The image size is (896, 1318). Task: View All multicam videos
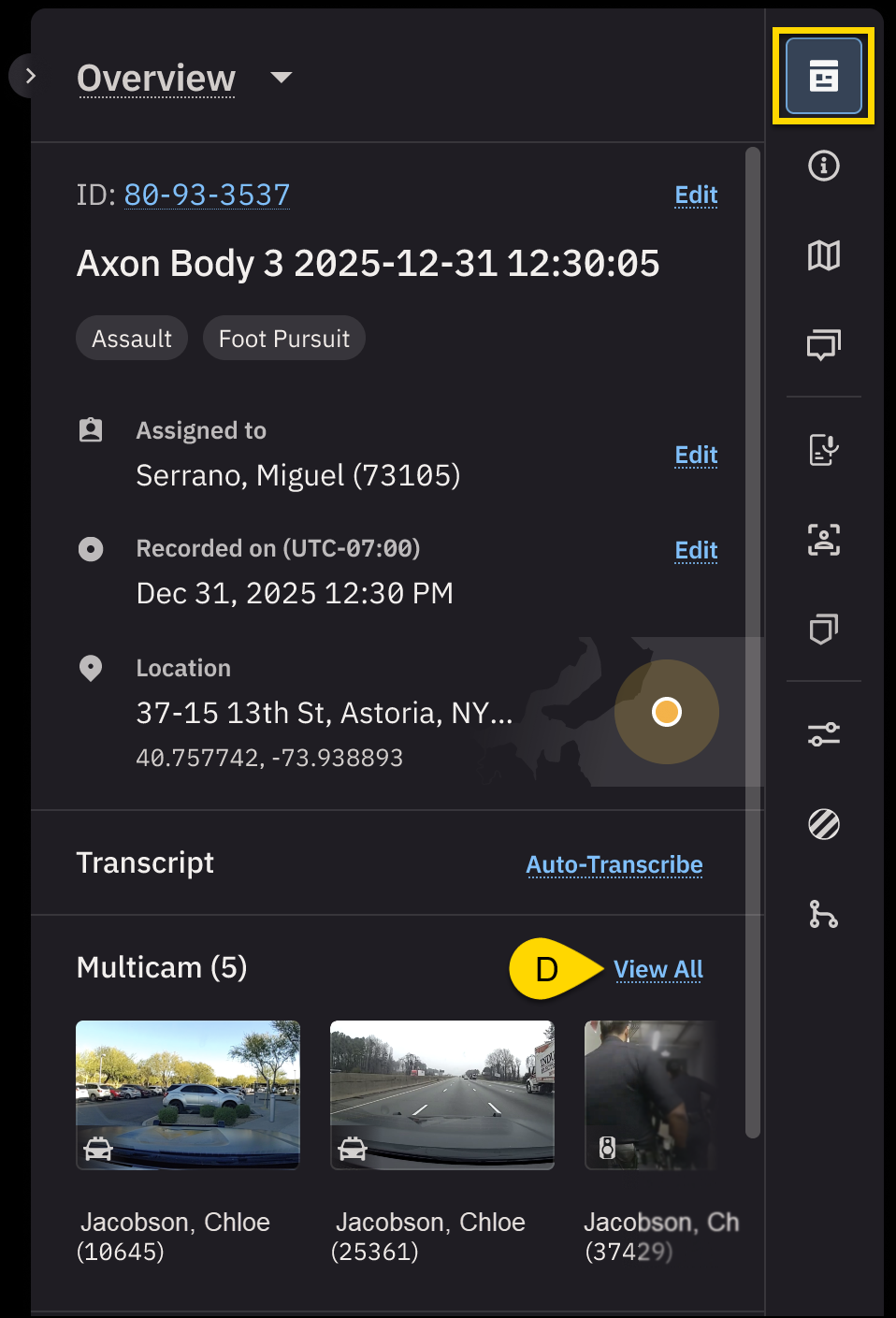point(658,969)
